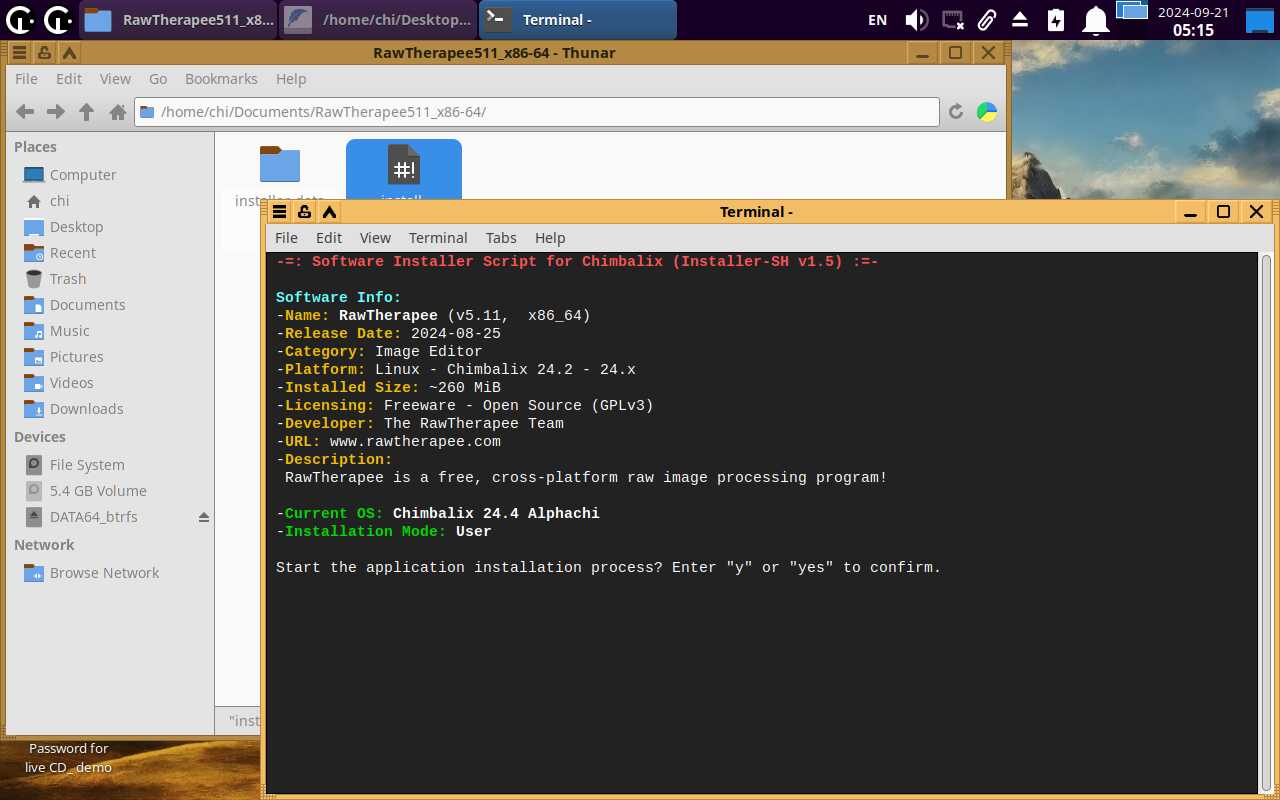Click the "Password for live CD_demo" desktop label

coord(68,758)
